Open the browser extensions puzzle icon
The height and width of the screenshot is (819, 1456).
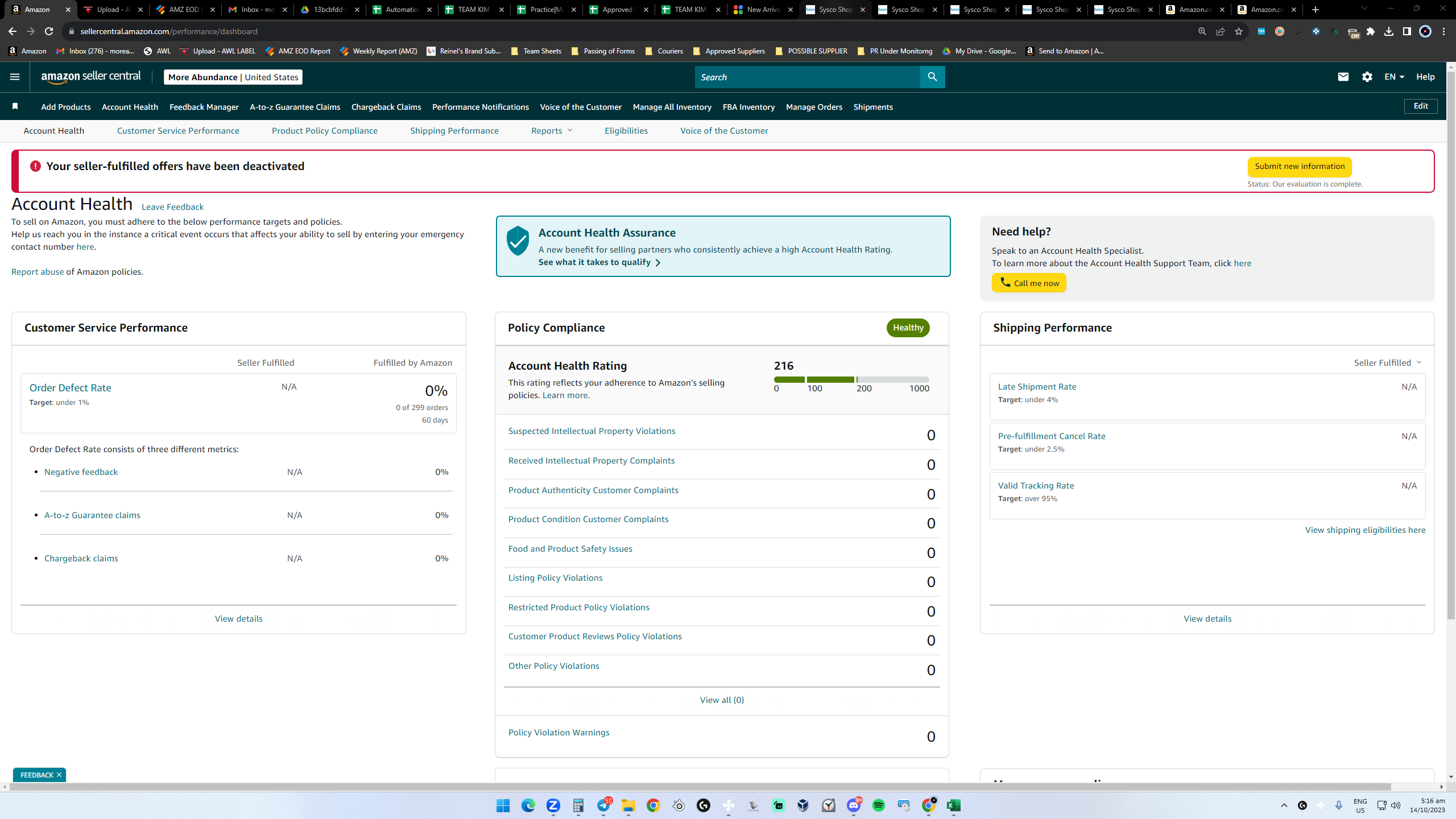(x=1371, y=31)
